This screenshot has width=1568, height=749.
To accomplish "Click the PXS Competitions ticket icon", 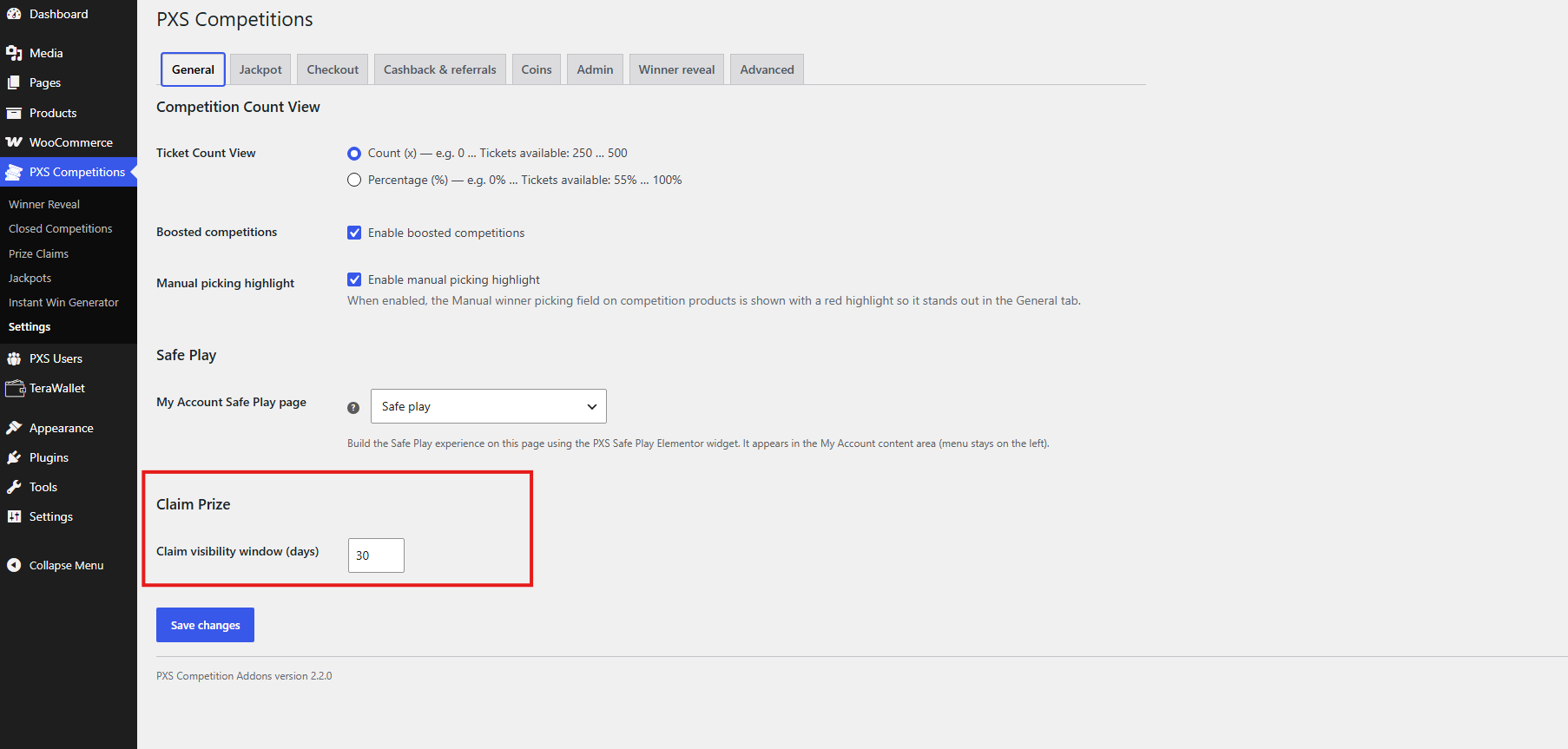I will click(14, 172).
